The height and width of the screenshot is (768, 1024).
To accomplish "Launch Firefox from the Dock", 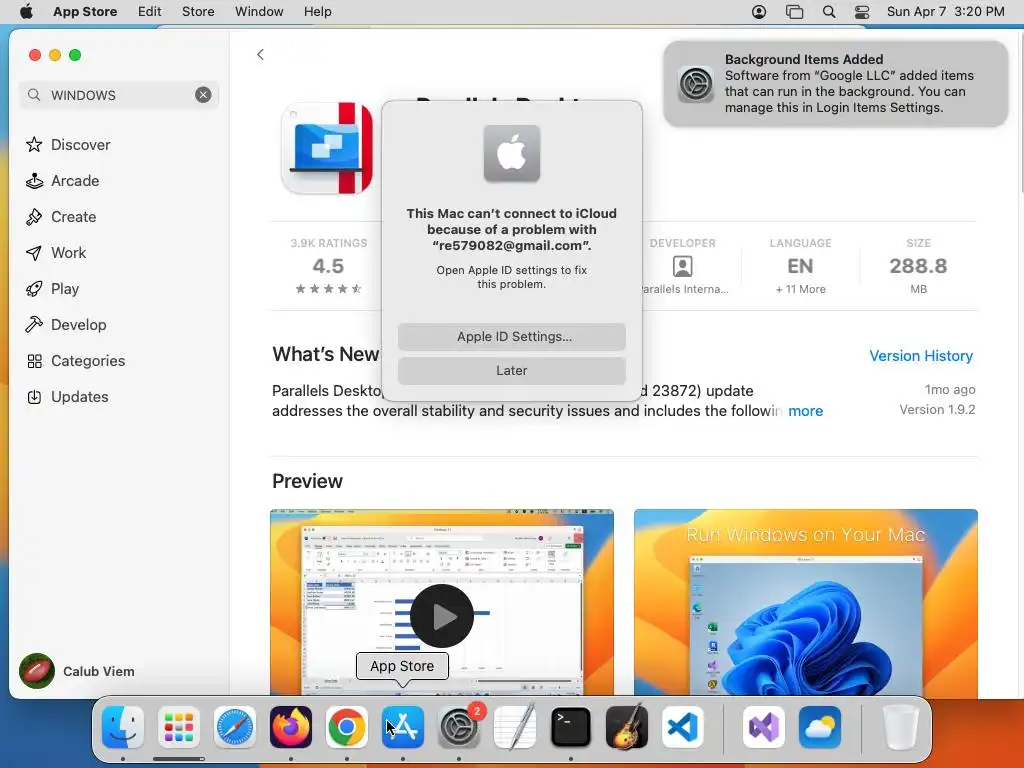I will click(291, 727).
